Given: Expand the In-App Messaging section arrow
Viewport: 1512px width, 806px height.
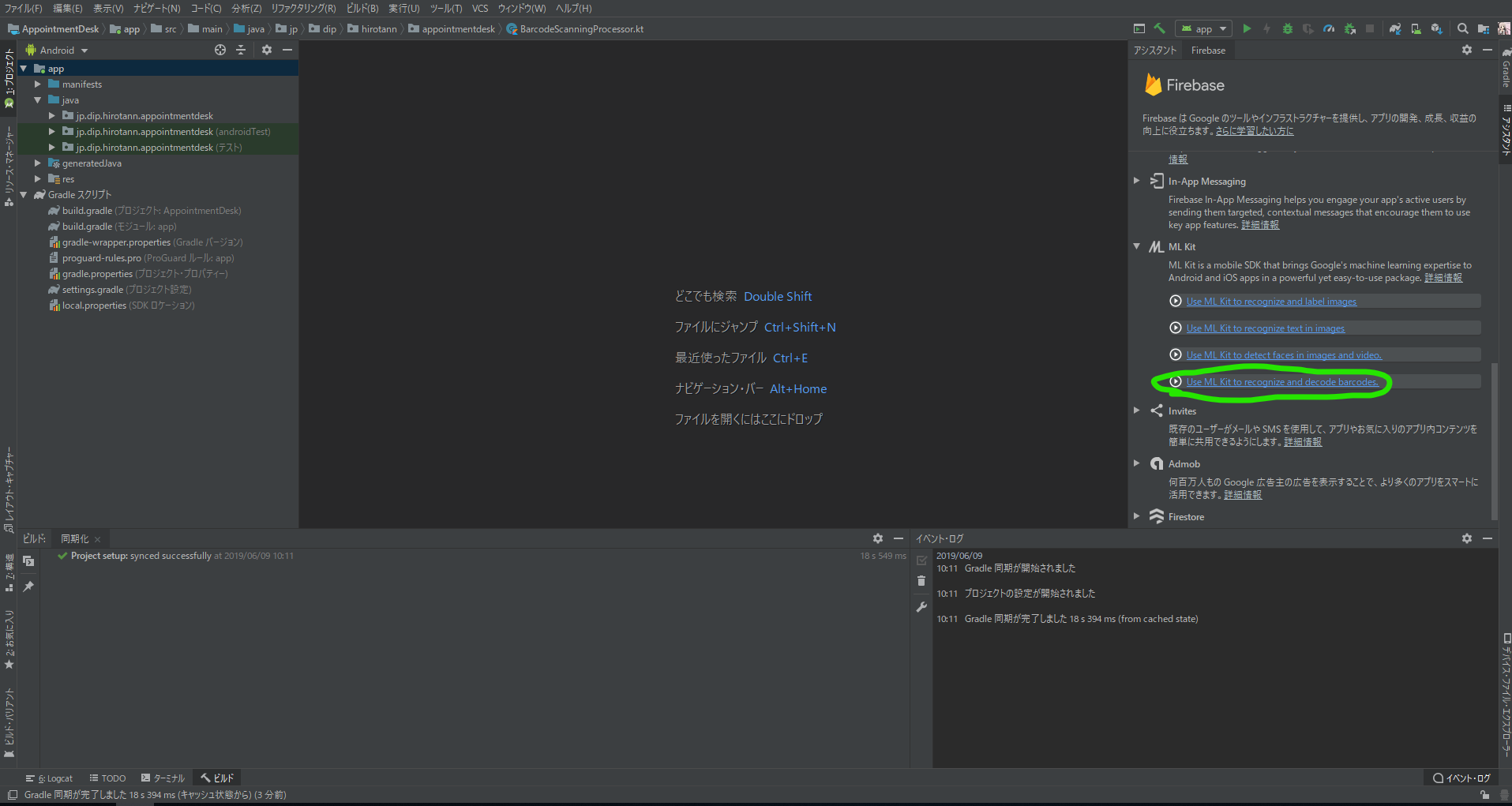Looking at the screenshot, I should tap(1137, 181).
